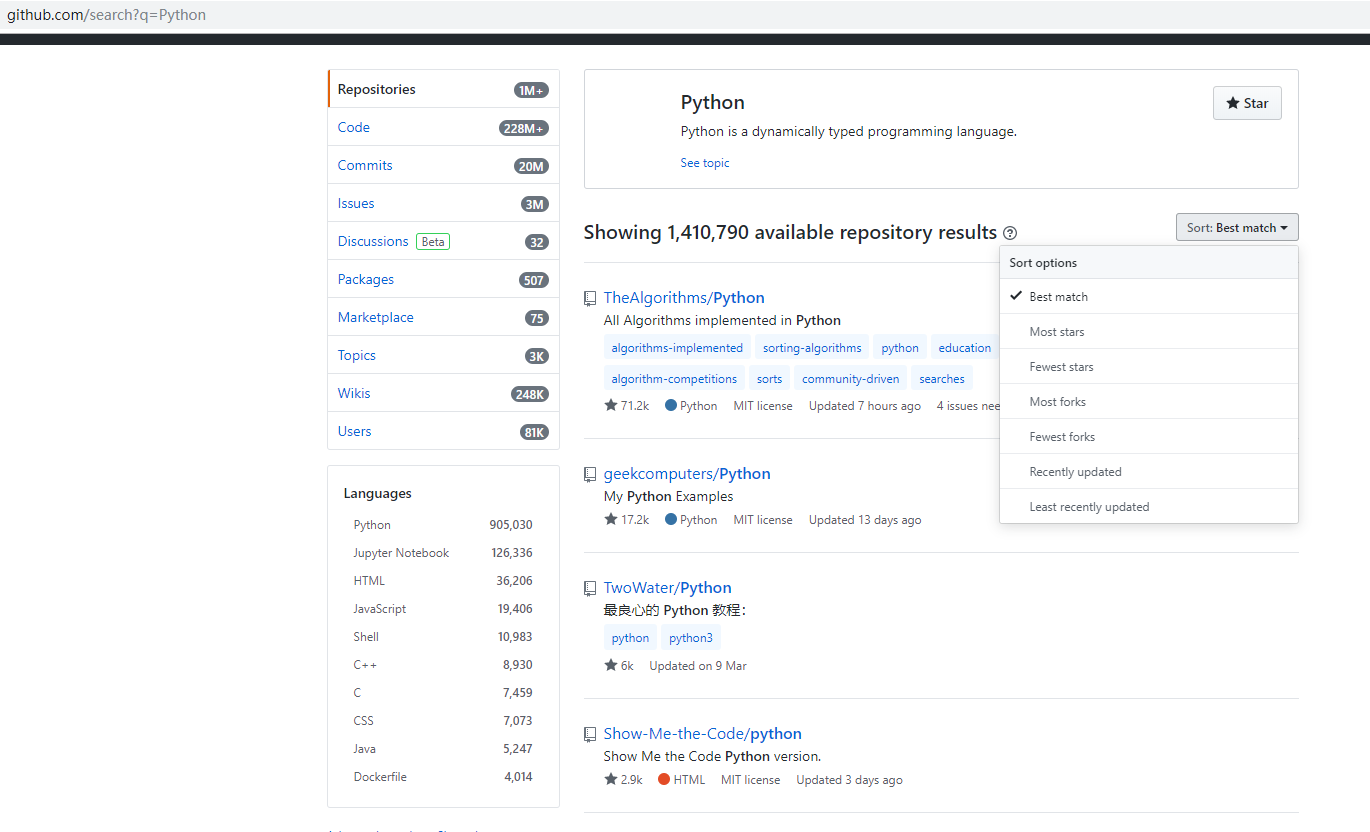This screenshot has height=832, width=1370.
Task: Click the repo icon beside TheAlgorithms/Python
Action: (x=590, y=298)
